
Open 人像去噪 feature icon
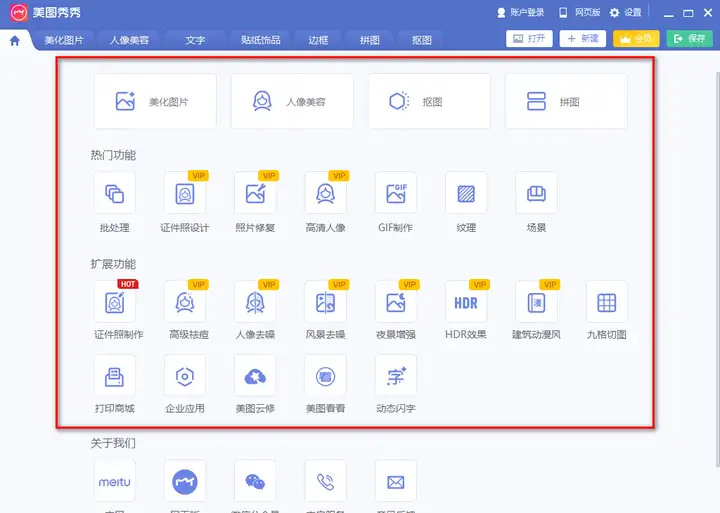pos(255,302)
